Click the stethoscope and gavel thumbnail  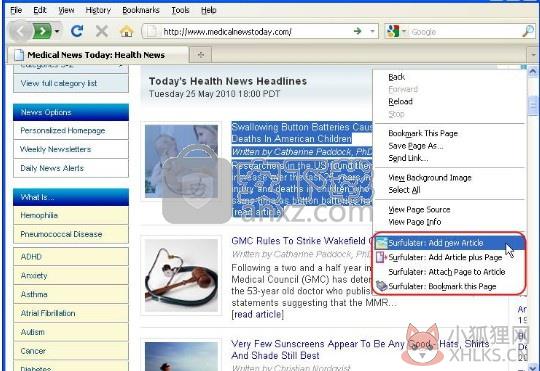(x=181, y=275)
